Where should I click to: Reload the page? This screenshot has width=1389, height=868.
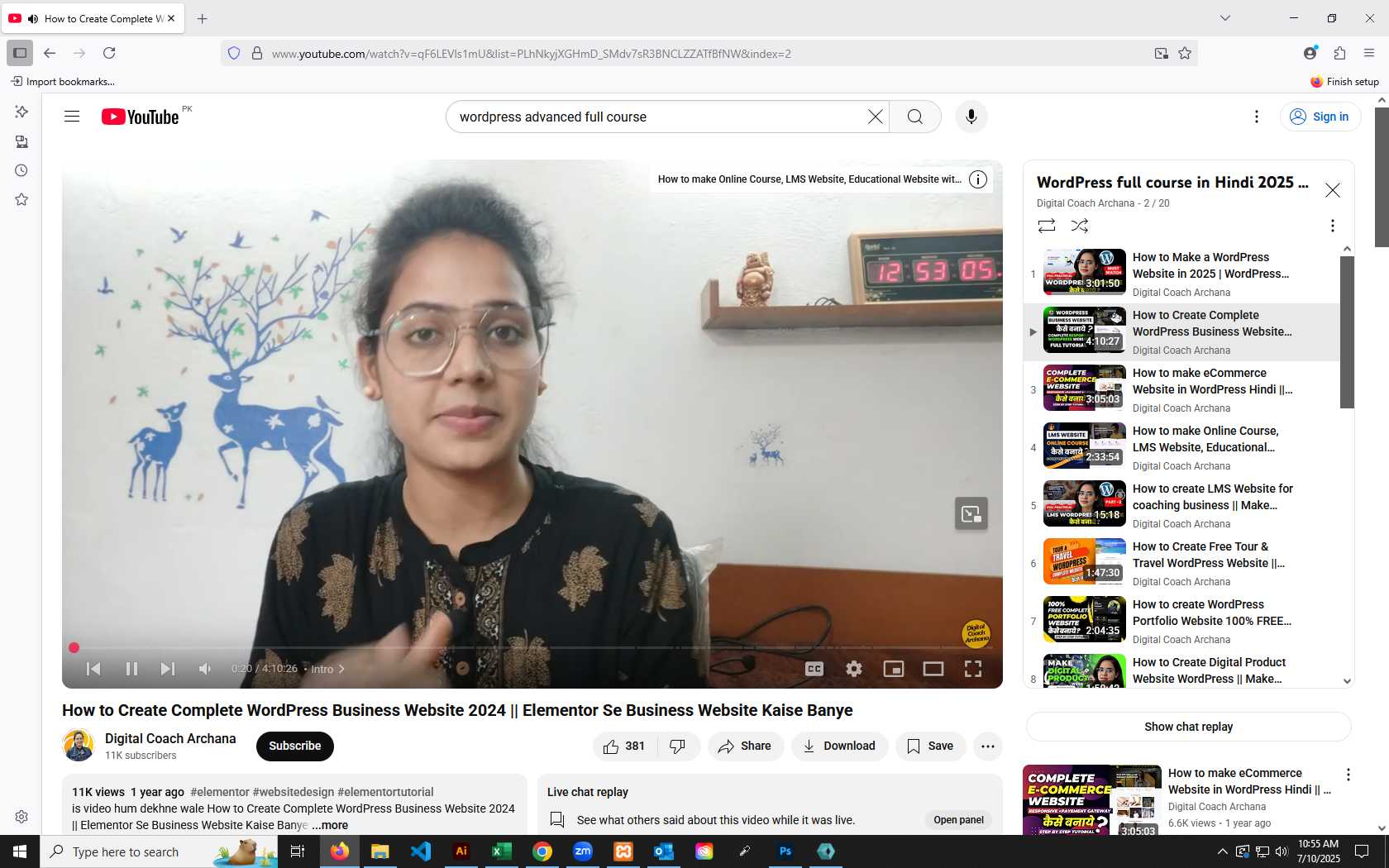tap(109, 53)
